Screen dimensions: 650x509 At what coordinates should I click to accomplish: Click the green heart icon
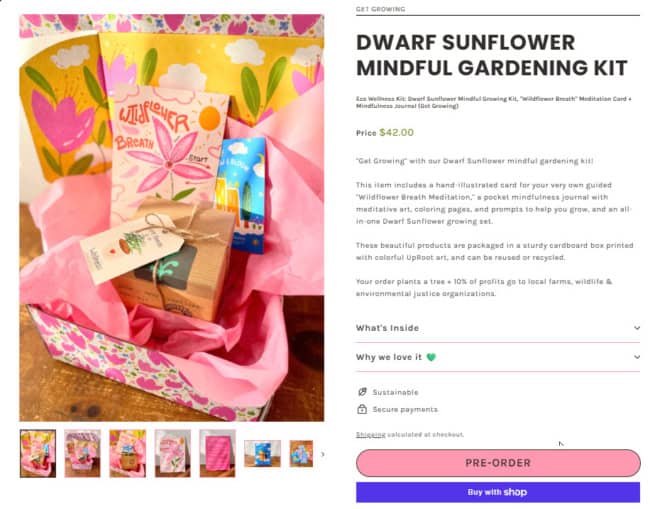[431, 357]
